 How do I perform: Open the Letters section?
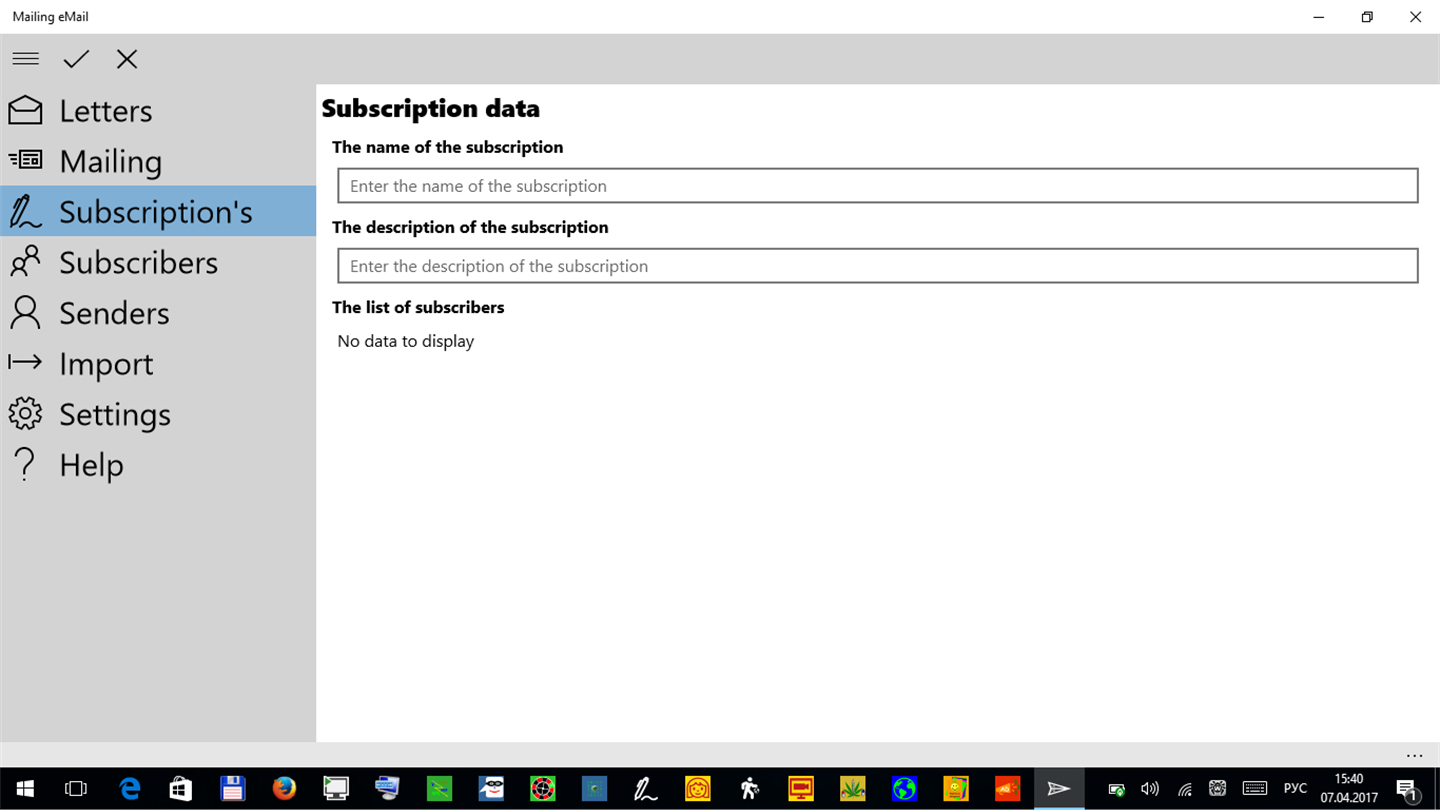tap(158, 110)
